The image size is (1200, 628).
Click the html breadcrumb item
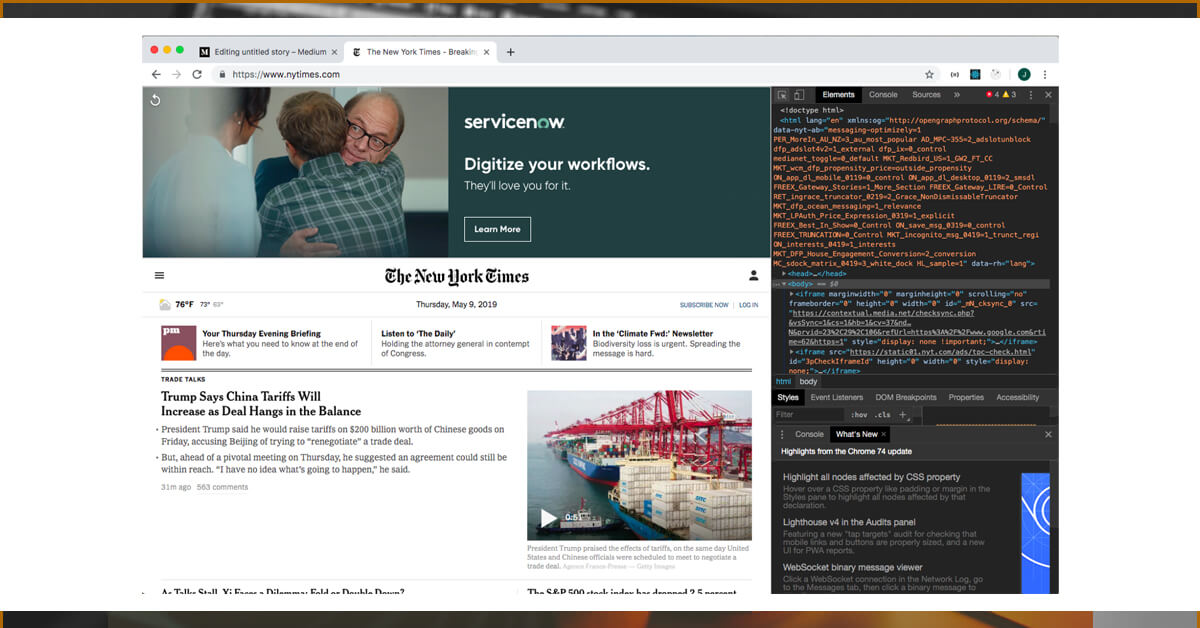pyautogui.click(x=783, y=381)
